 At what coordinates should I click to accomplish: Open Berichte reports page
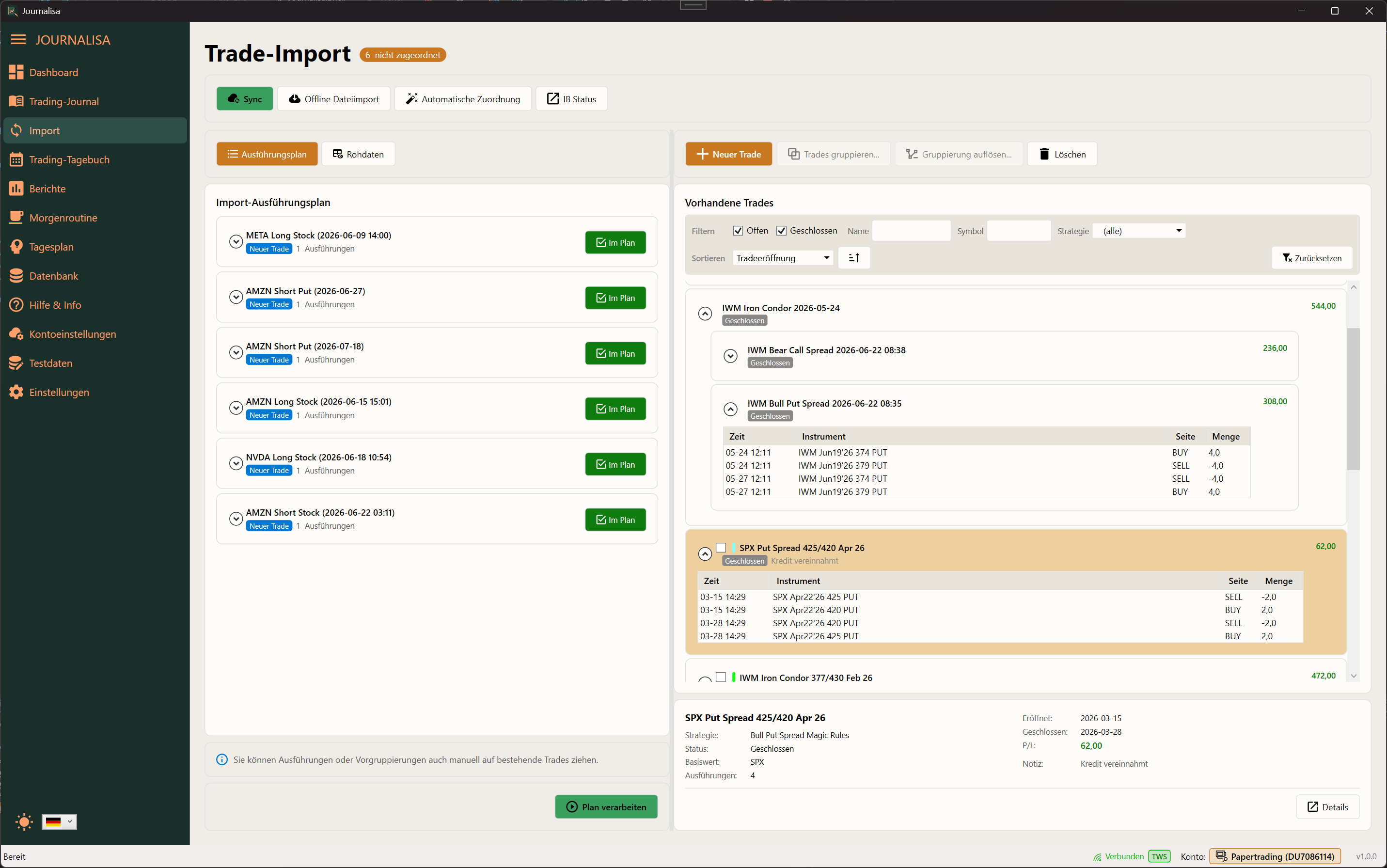point(95,189)
